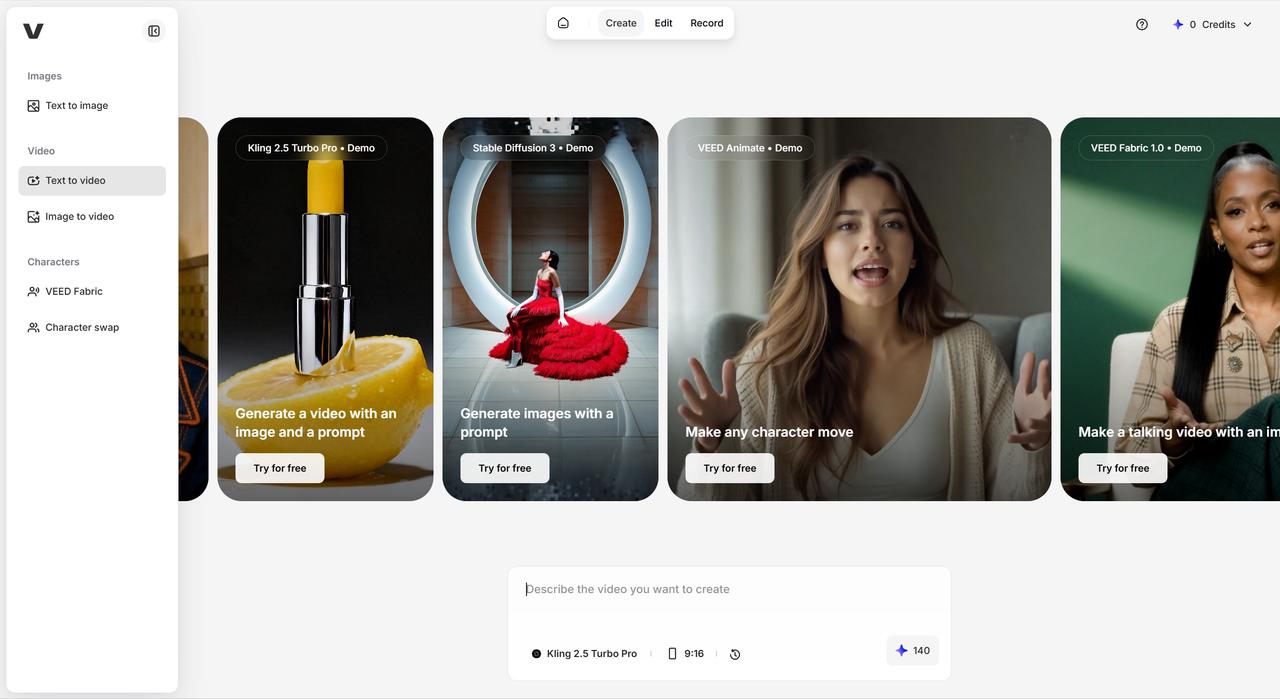Click the video description prompt field

(x=728, y=590)
